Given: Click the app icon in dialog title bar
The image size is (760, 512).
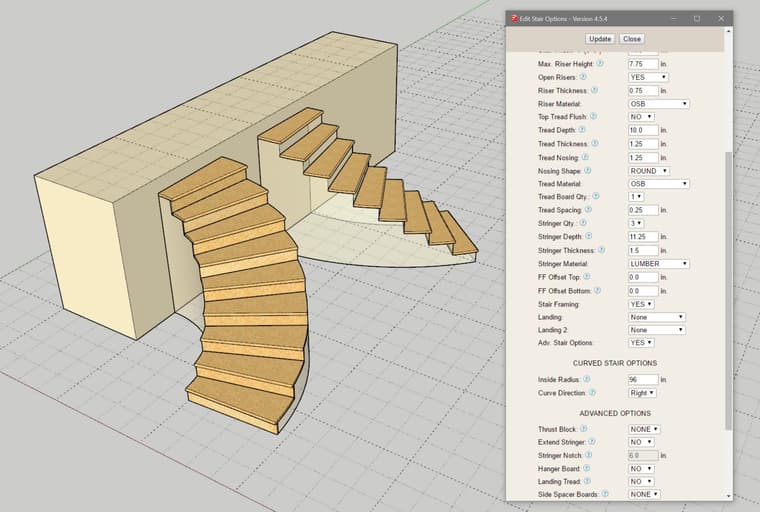Looking at the screenshot, I should tap(514, 18).
